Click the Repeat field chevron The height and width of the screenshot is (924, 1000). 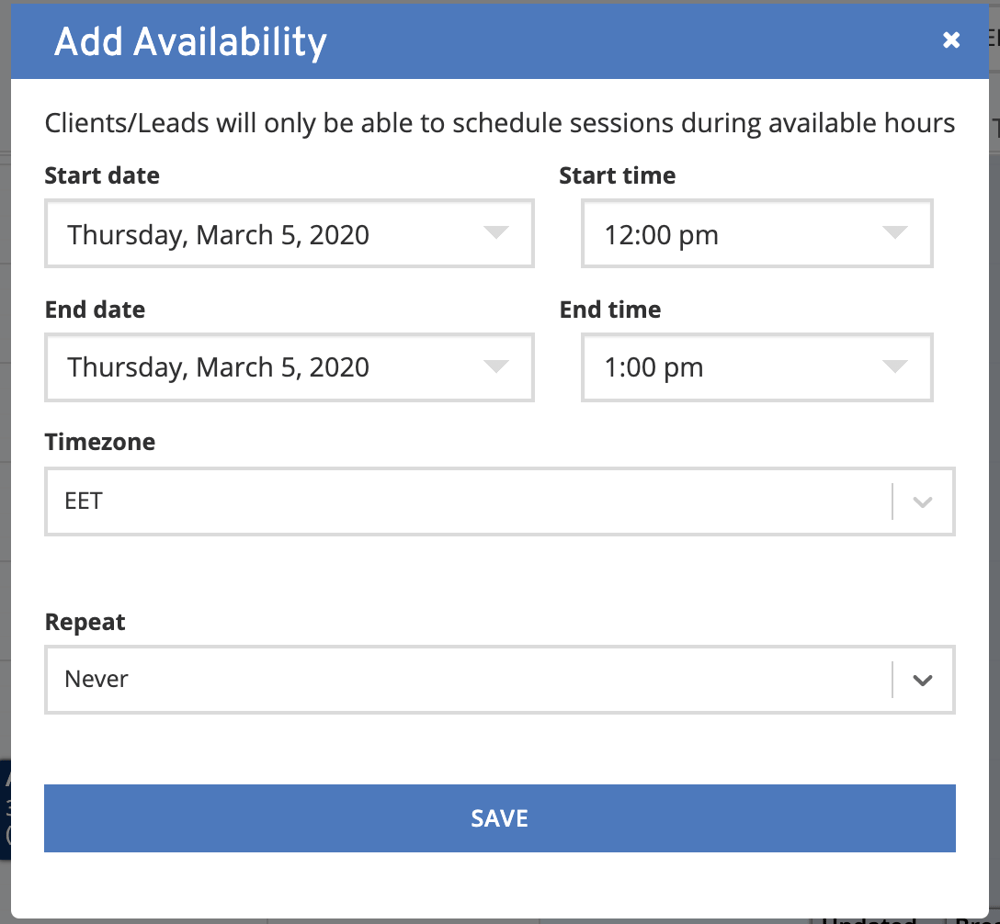click(921, 679)
